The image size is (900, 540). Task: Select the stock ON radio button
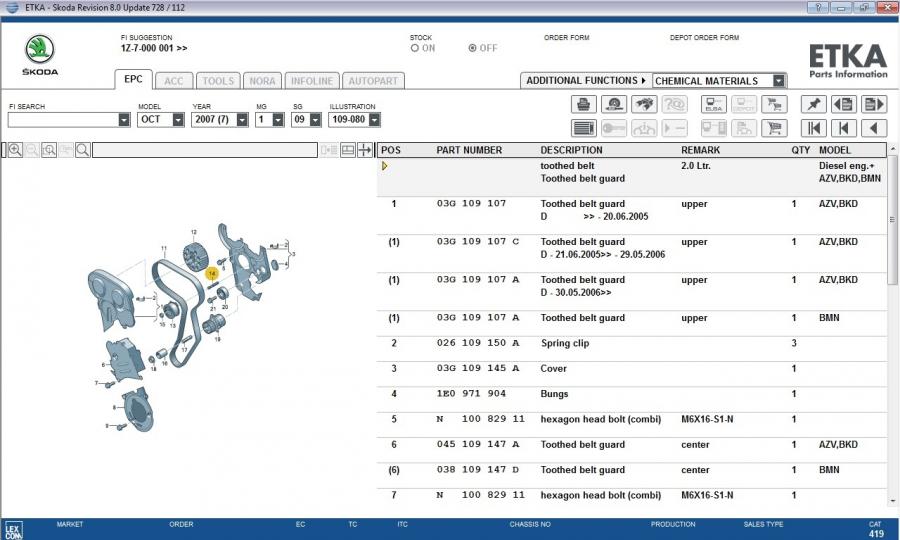[x=415, y=48]
